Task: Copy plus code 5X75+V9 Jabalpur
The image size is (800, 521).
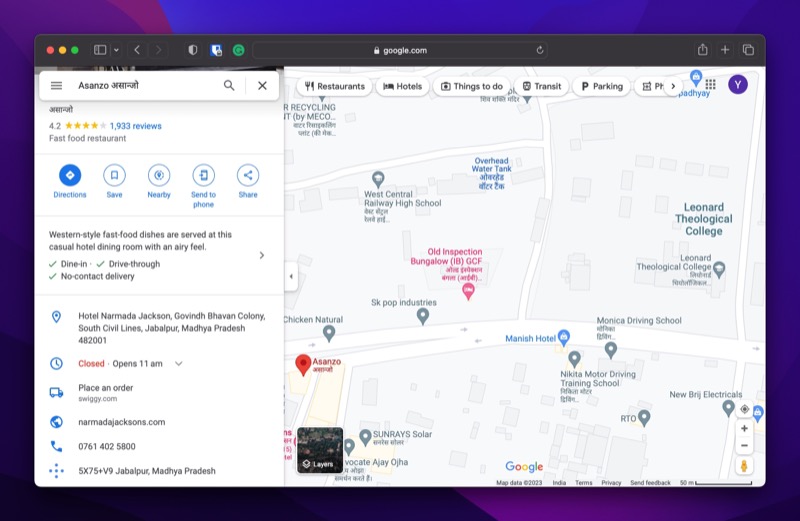Action: tap(147, 471)
